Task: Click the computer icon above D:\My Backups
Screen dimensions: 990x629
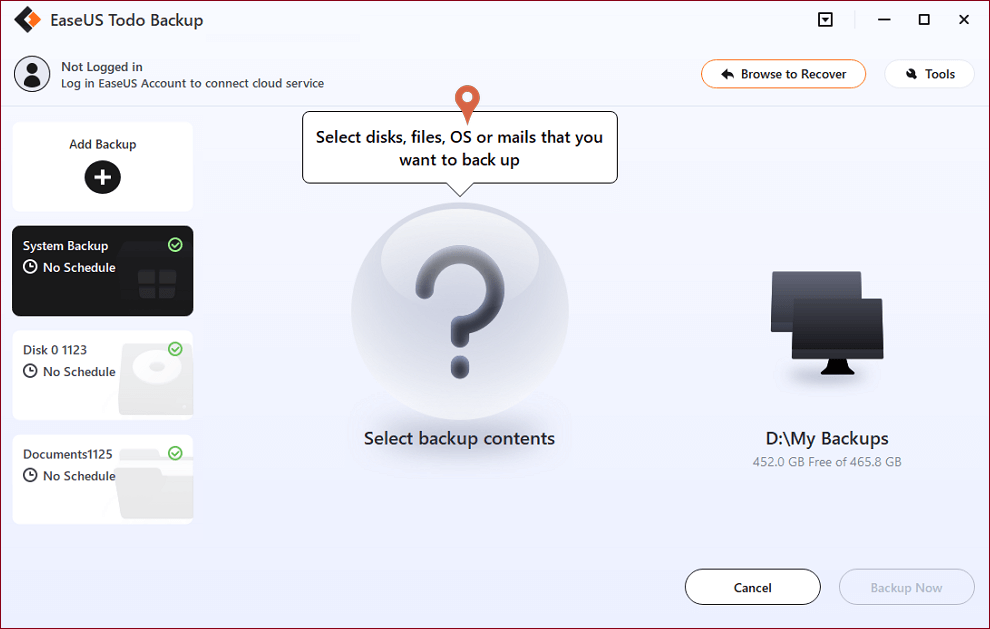Action: pos(826,324)
